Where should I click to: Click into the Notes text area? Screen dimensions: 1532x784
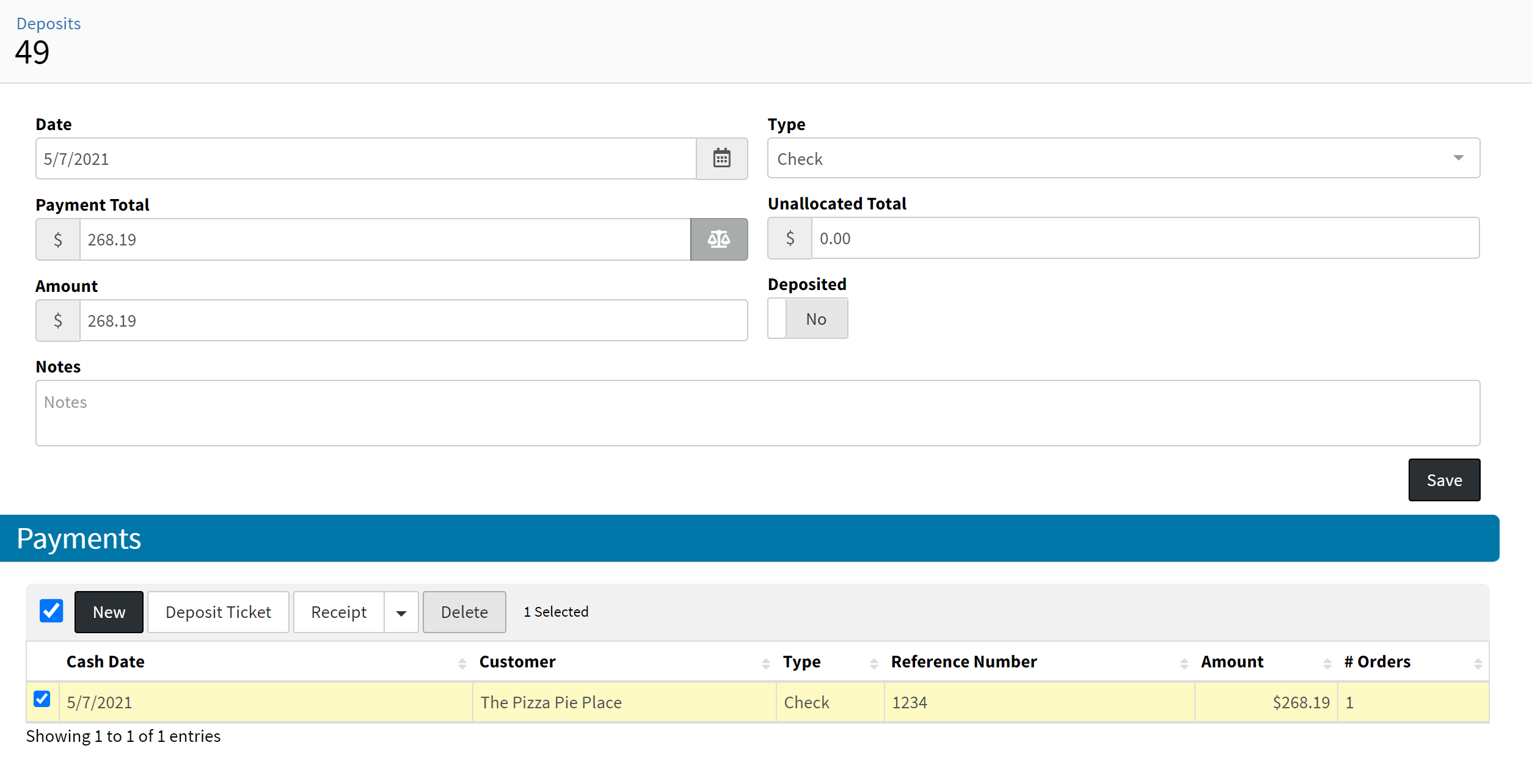point(757,413)
